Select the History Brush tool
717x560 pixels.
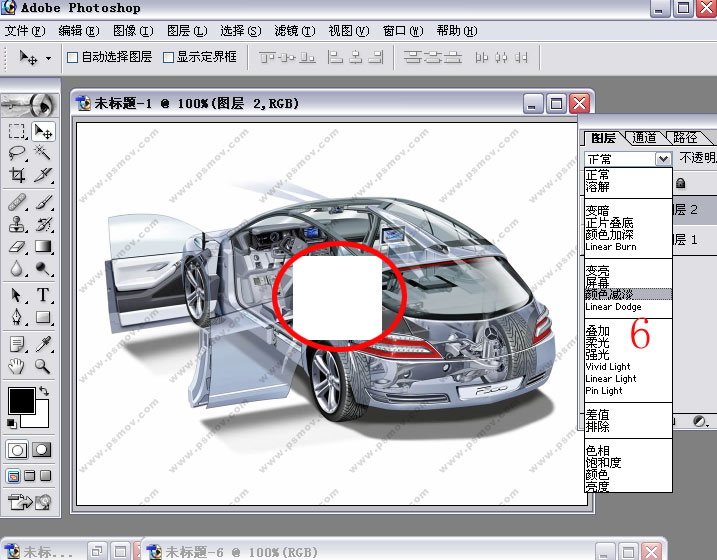click(x=43, y=224)
